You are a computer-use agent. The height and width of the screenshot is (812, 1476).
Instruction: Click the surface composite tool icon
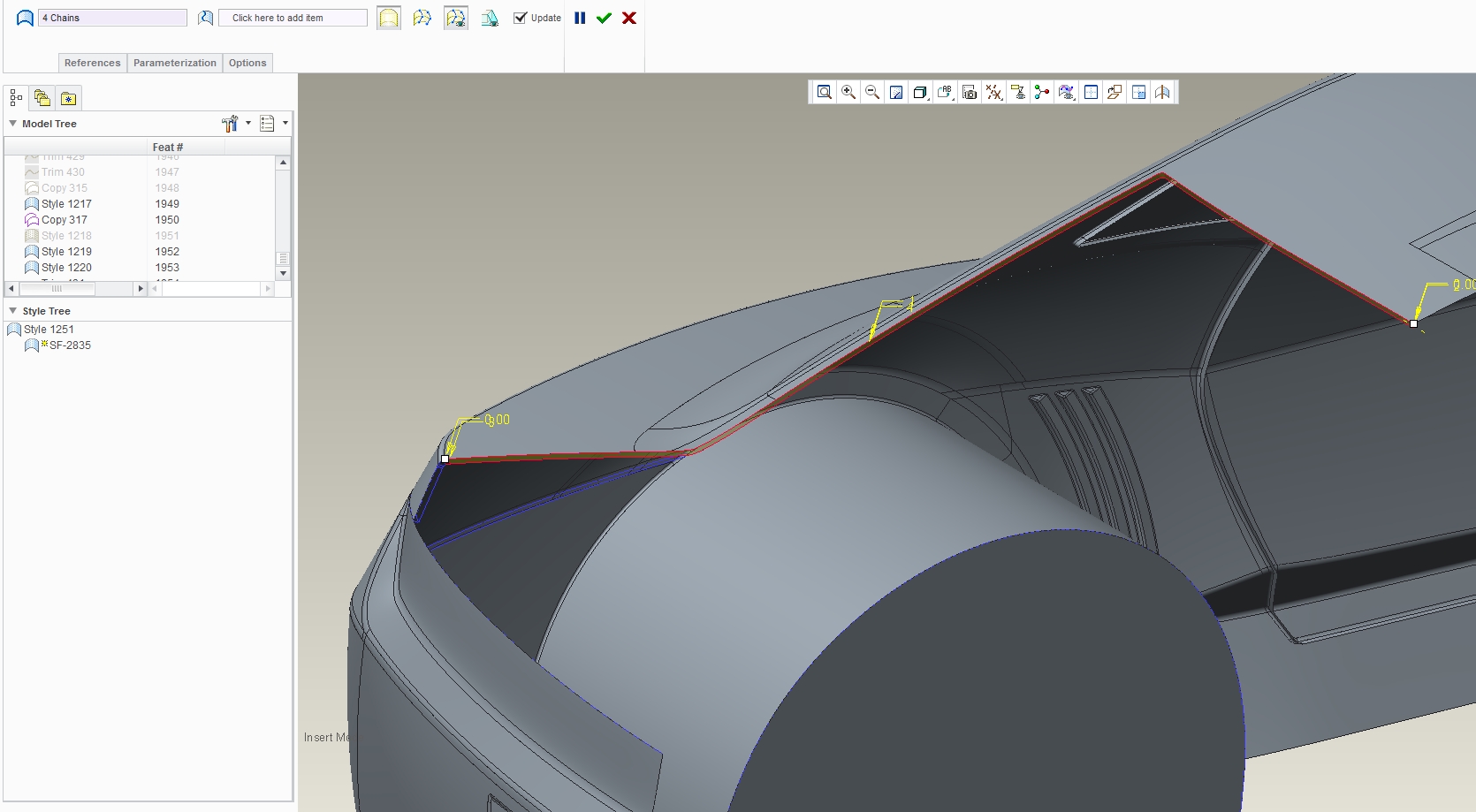tap(490, 18)
